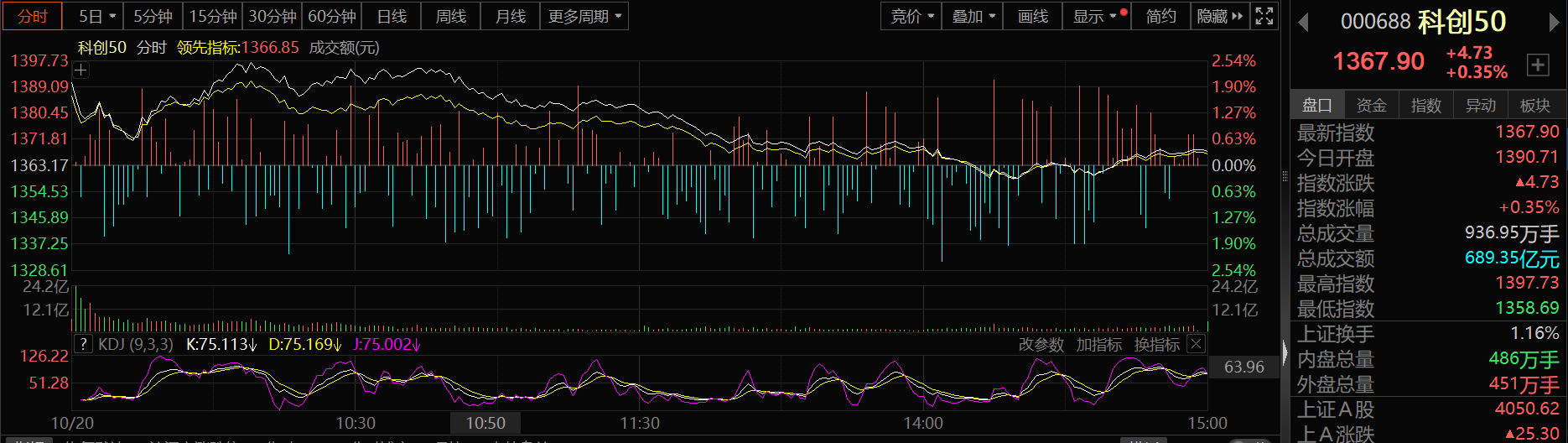
Task: Click the plus icon to add 科创50 to watchlist
Action: click(x=1538, y=65)
